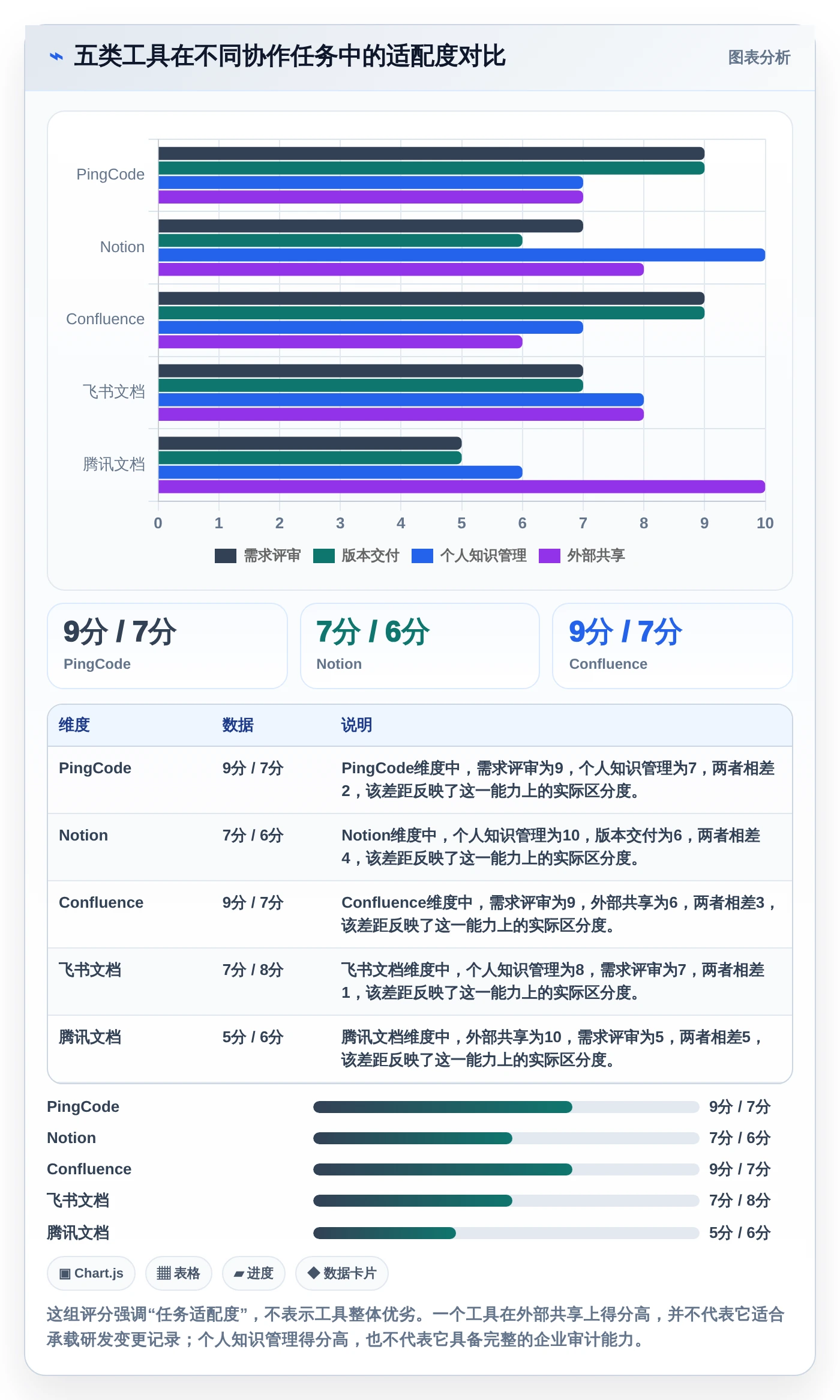Screen dimensions: 840x1400
Task: Click the Notion row name in table
Action: (83, 836)
